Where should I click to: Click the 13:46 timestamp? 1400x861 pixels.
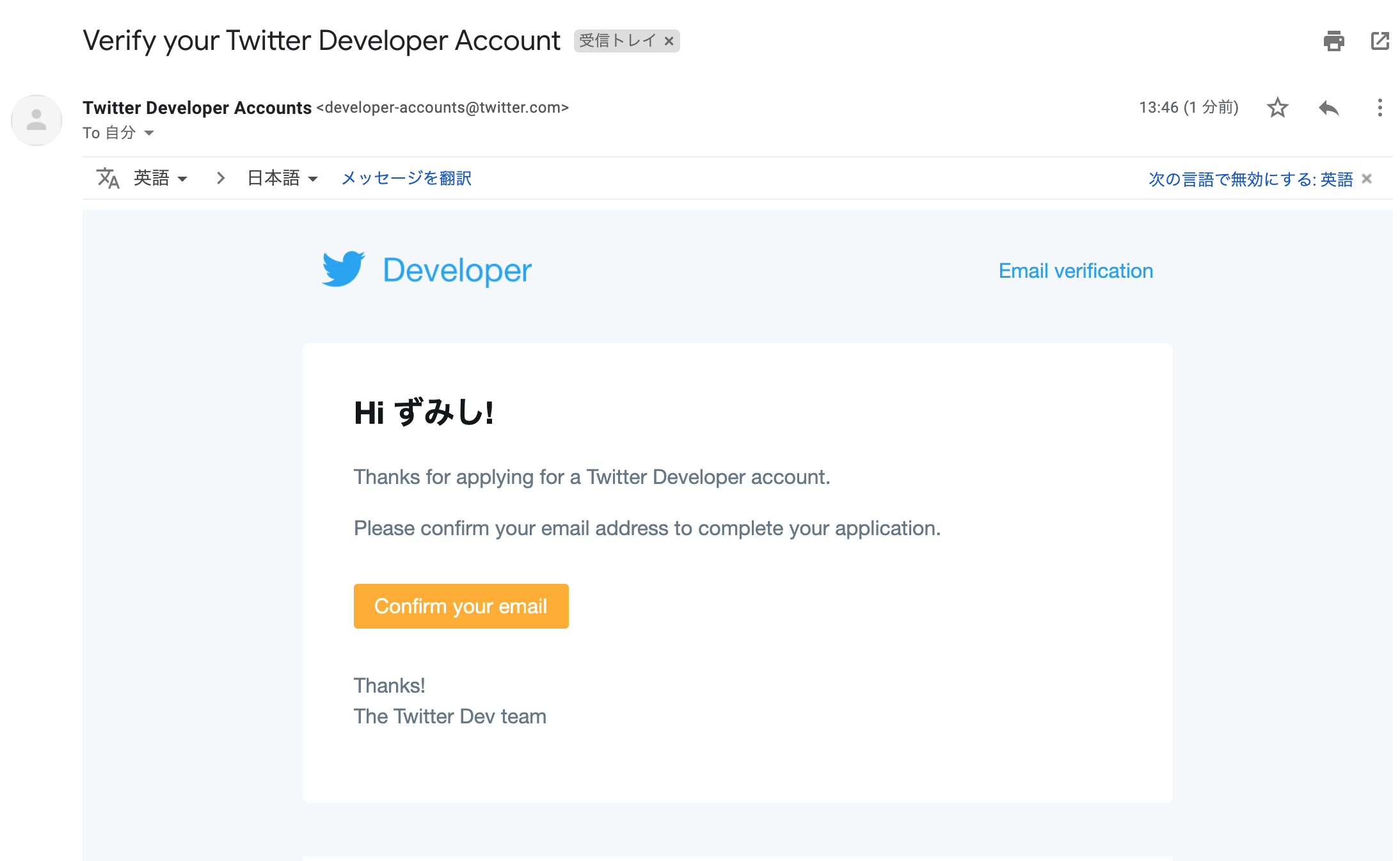click(x=1188, y=108)
